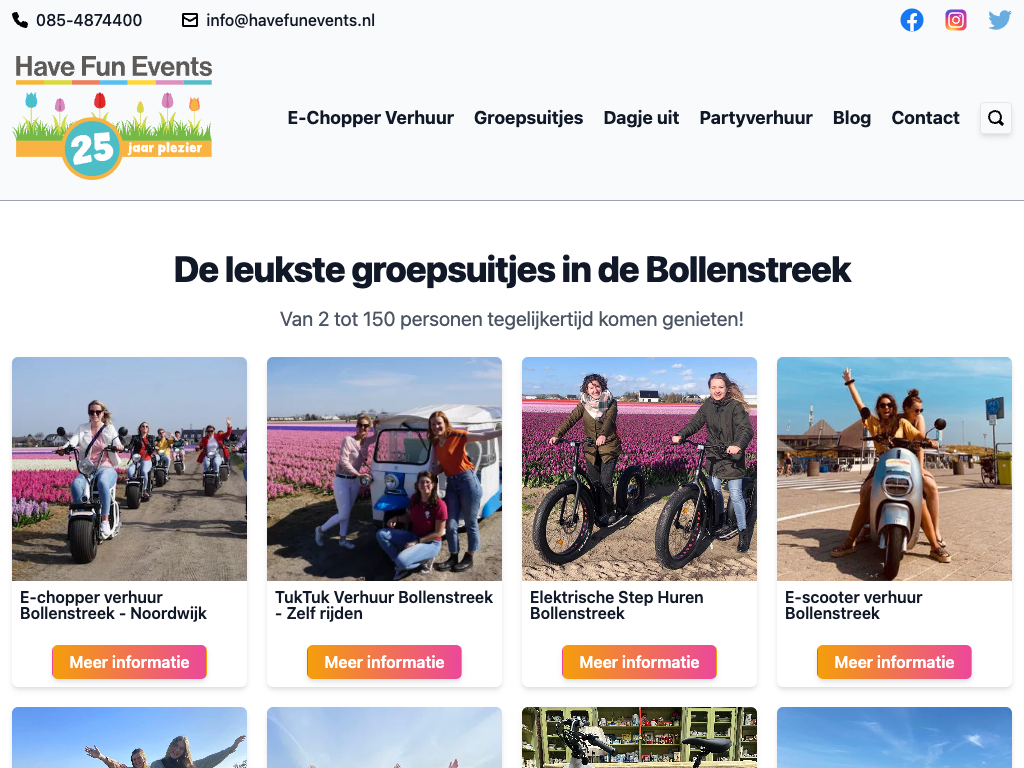Open the Instagram social icon
Image resolution: width=1024 pixels, height=768 pixels.
point(955,20)
